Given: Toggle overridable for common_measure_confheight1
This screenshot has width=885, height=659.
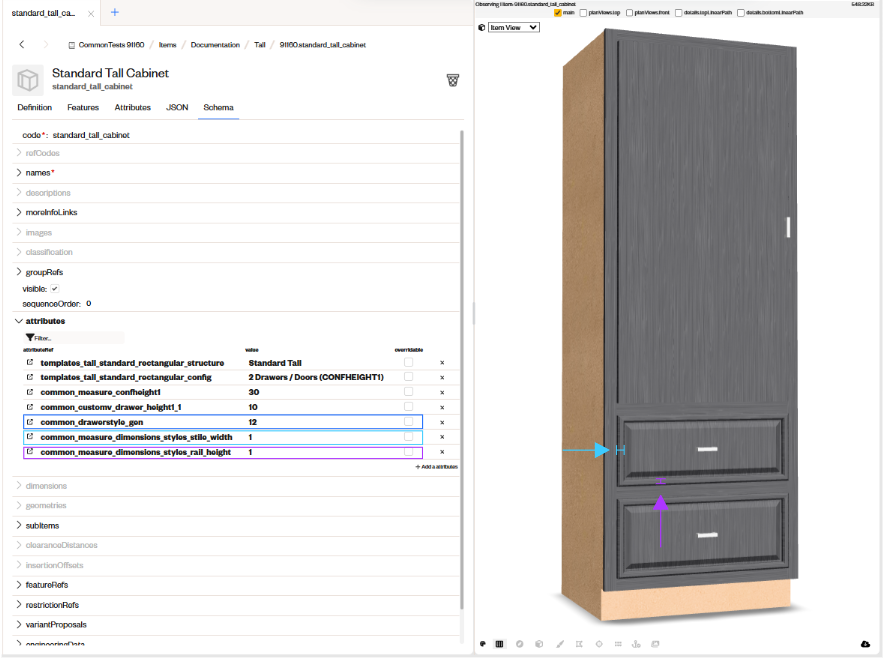Looking at the screenshot, I should pyautogui.click(x=408, y=392).
